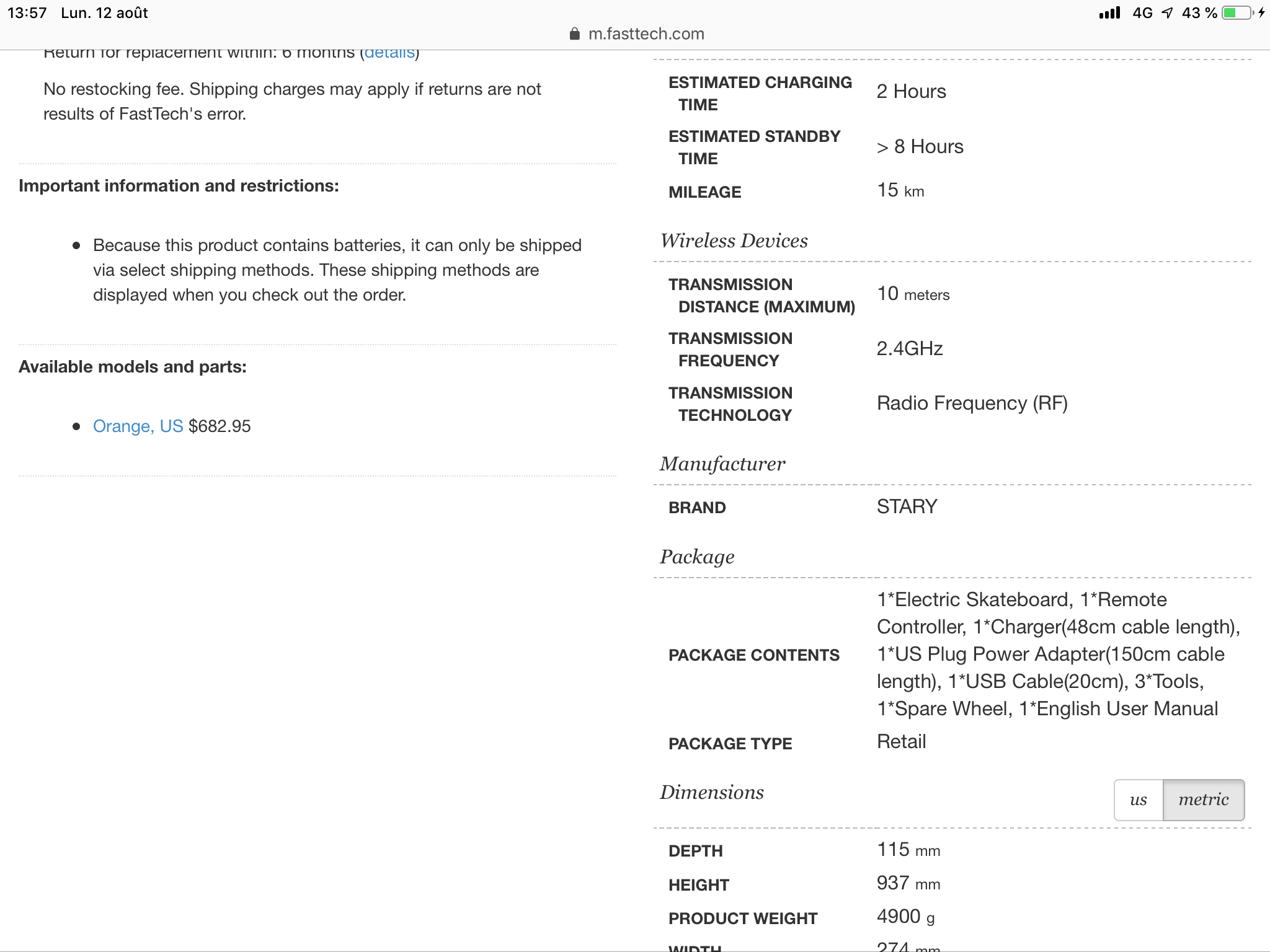Tap the padlock icon beside m.fasttech.com

(x=574, y=34)
